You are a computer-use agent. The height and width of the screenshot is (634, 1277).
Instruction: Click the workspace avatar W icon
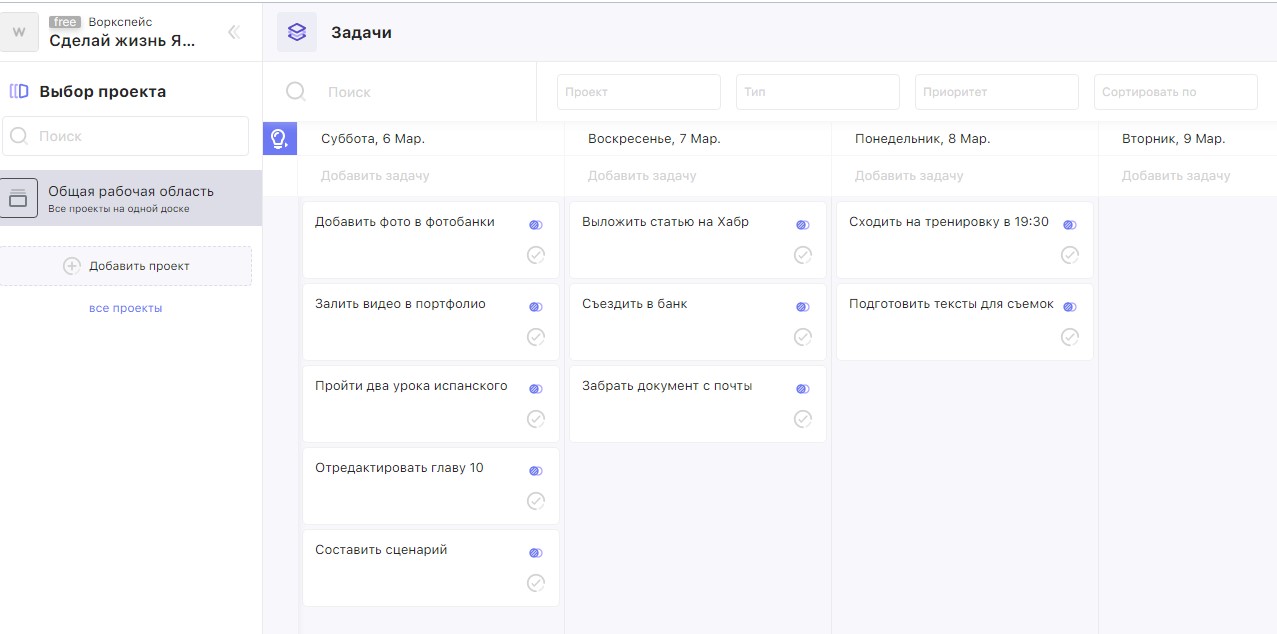tap(19, 32)
